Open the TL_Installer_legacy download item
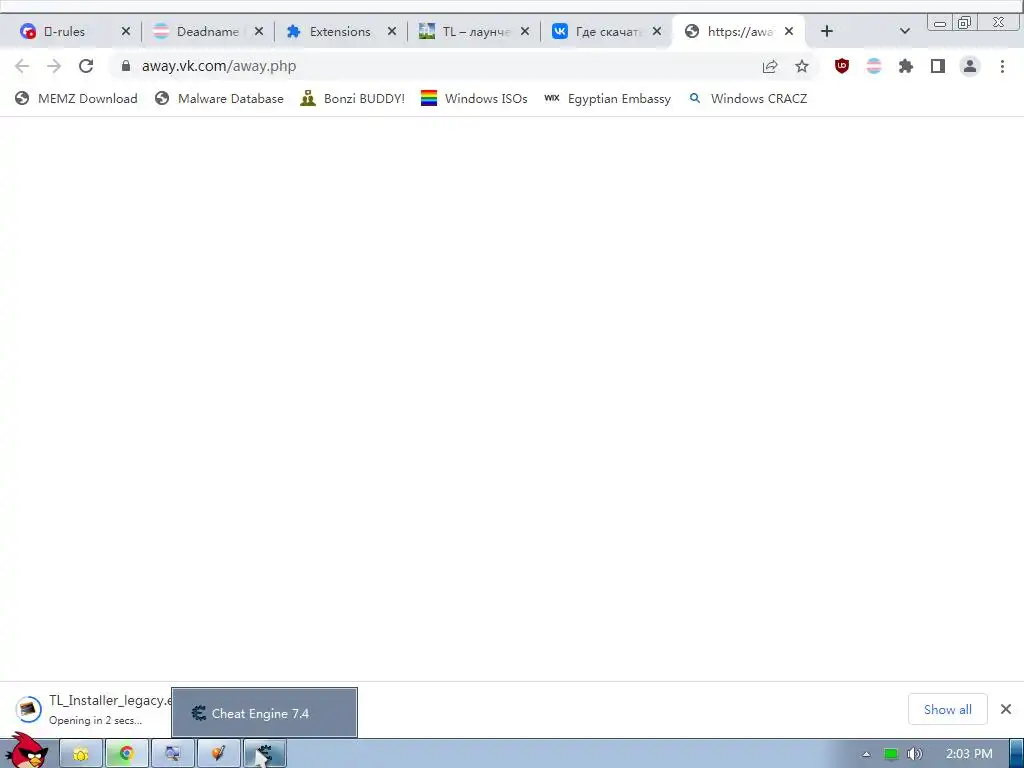 (x=91, y=709)
